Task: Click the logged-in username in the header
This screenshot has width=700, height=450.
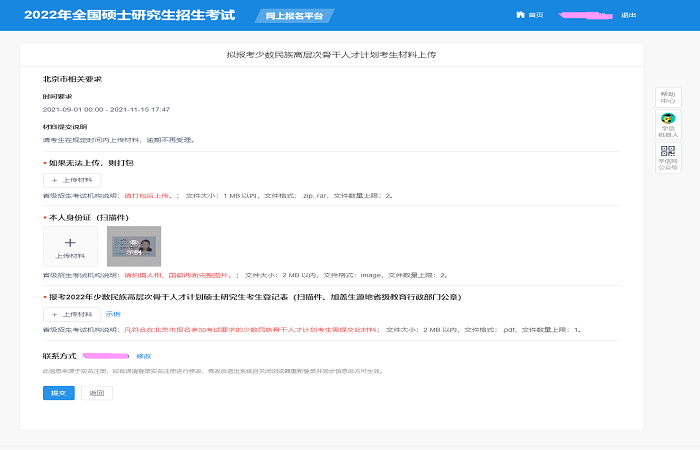Action: (x=584, y=16)
